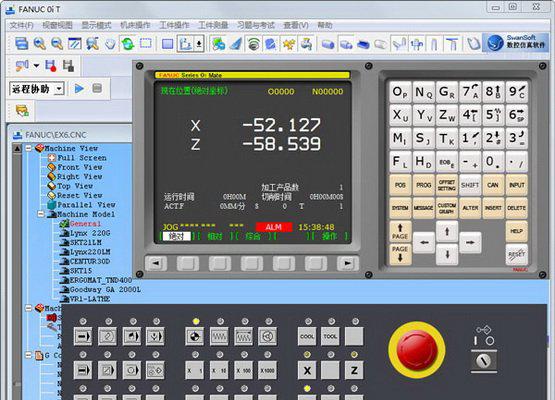This screenshot has height=400, width=555.
Task: Open the 远程协助 combo box
Action: pyautogui.click(x=36, y=88)
